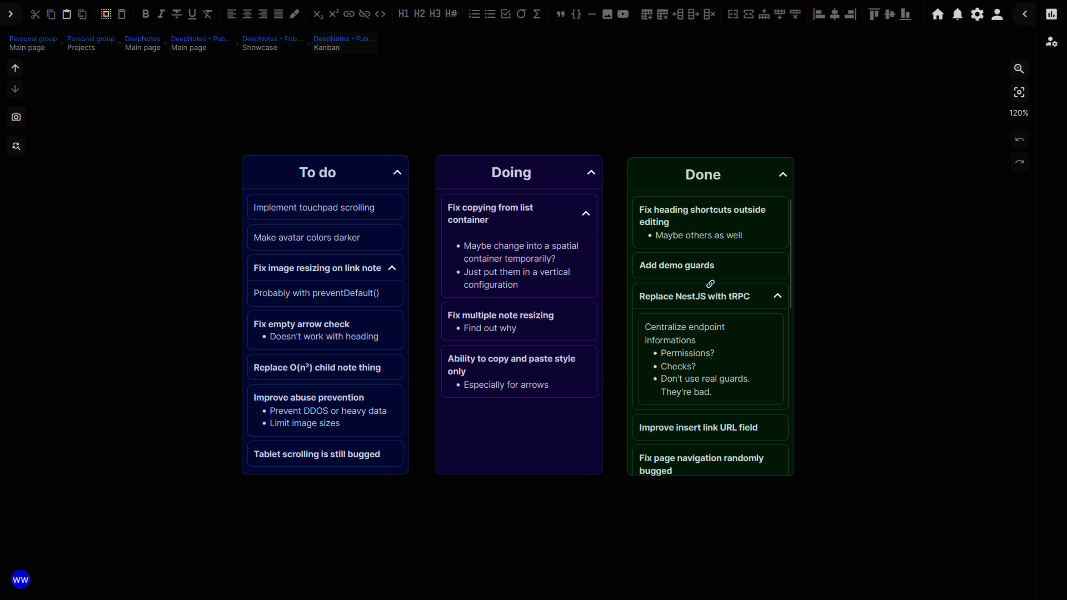Justify text alignment
The width and height of the screenshot is (1067, 600).
coord(278,14)
